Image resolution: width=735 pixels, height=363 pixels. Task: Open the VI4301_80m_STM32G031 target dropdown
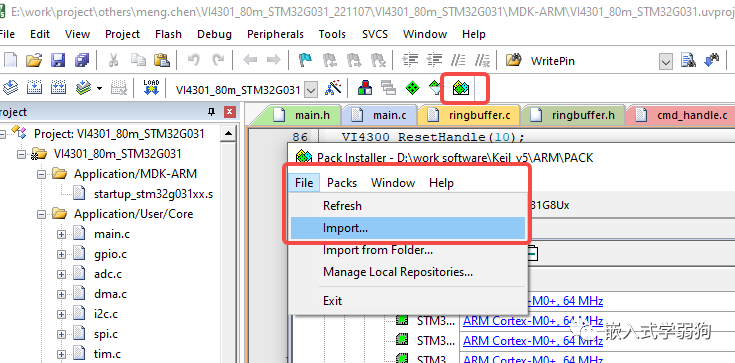pyautogui.click(x=311, y=89)
